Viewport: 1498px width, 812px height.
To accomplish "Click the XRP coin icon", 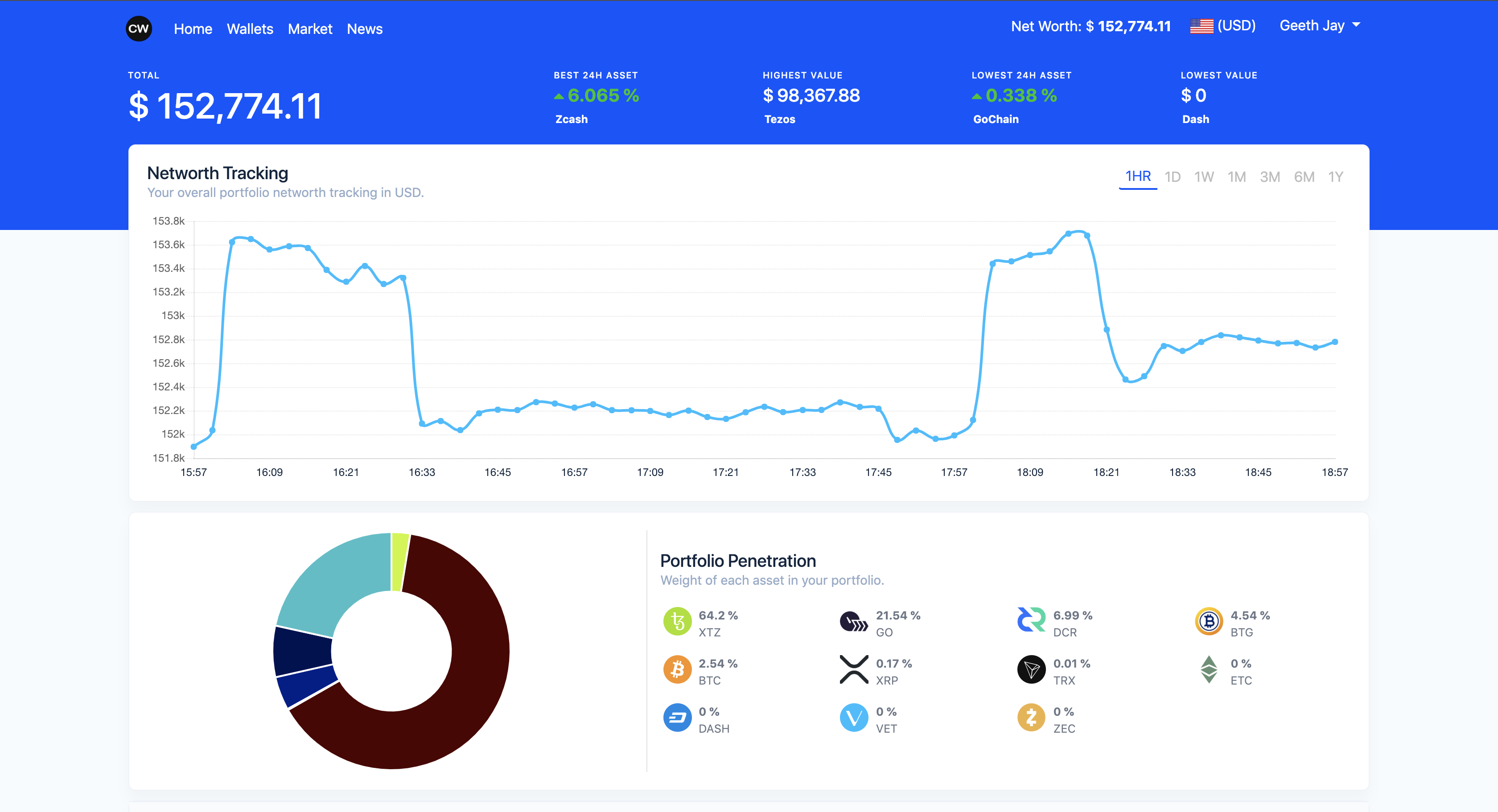I will point(854,669).
